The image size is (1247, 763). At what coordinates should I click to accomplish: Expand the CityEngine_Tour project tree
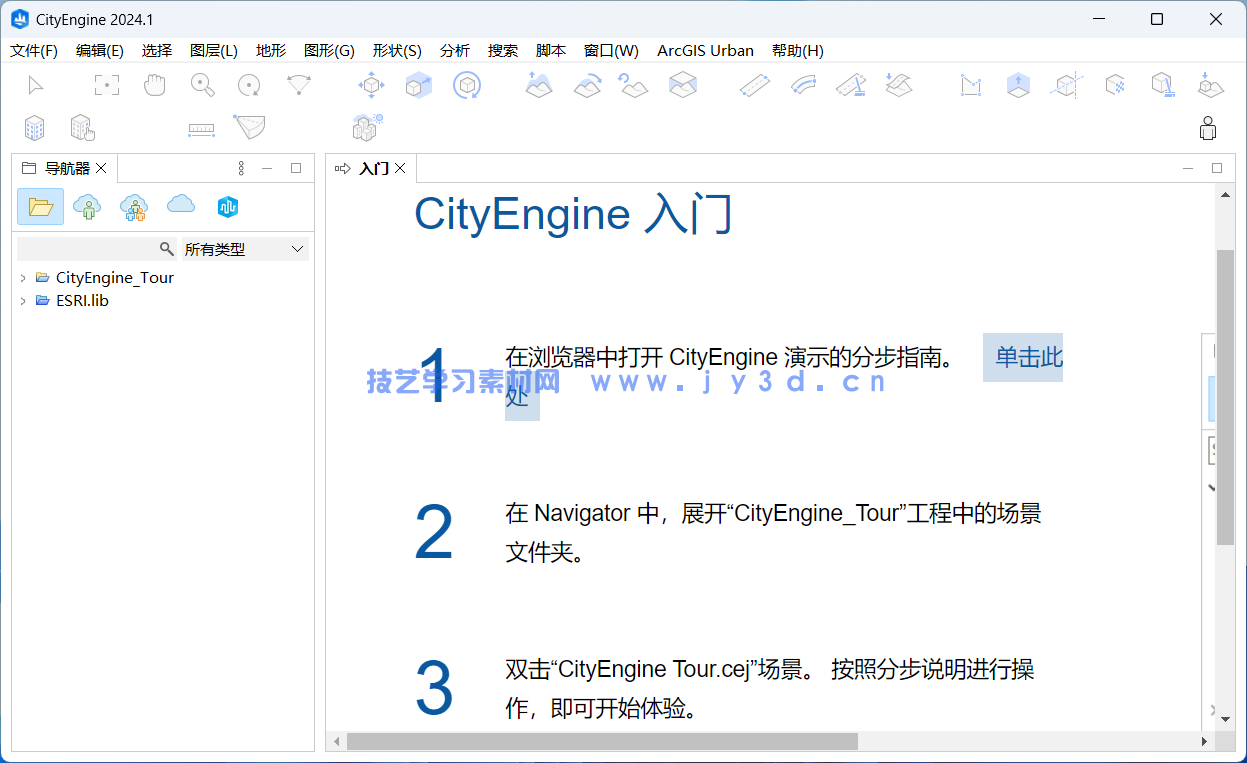tap(23, 277)
